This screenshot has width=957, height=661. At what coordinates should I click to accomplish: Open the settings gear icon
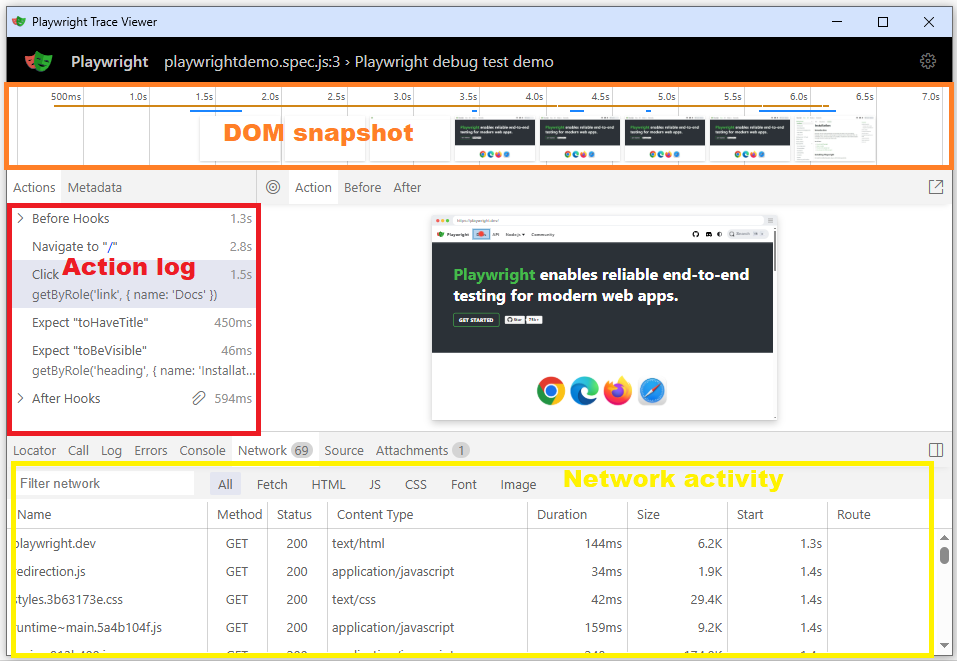pos(928,61)
